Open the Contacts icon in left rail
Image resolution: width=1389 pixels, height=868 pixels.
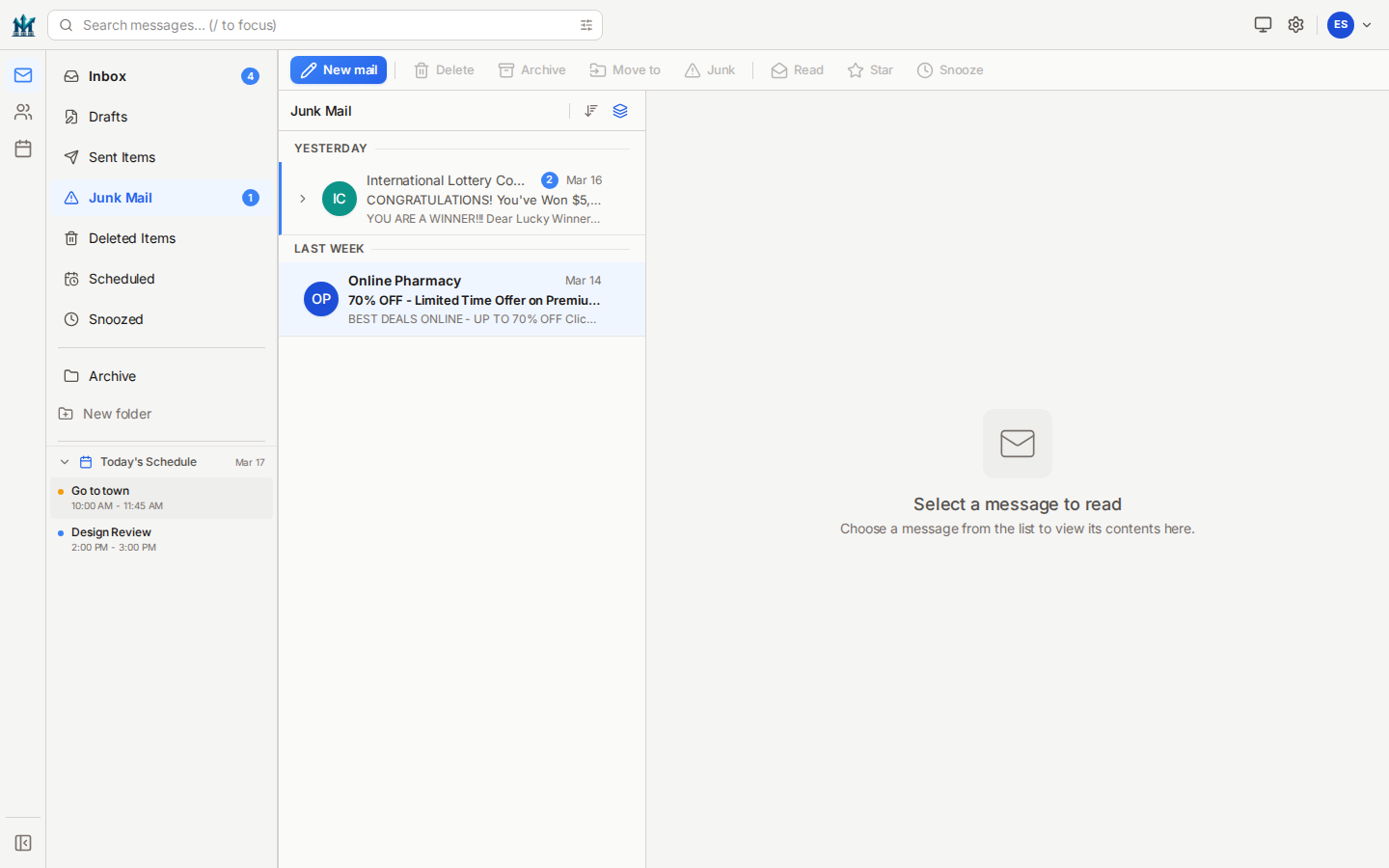23,112
